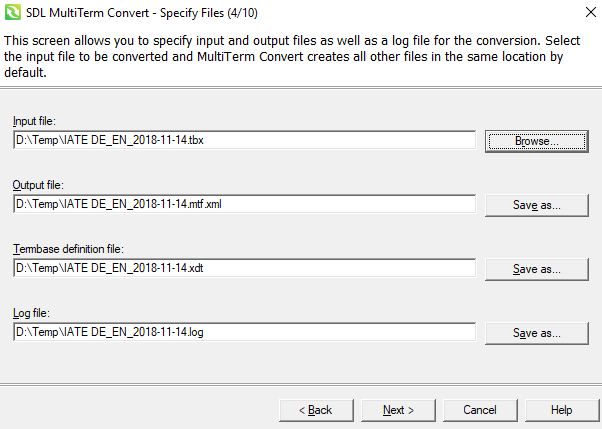Go to the previous step with Back
Viewport: 602px width, 429px height.
click(315, 410)
